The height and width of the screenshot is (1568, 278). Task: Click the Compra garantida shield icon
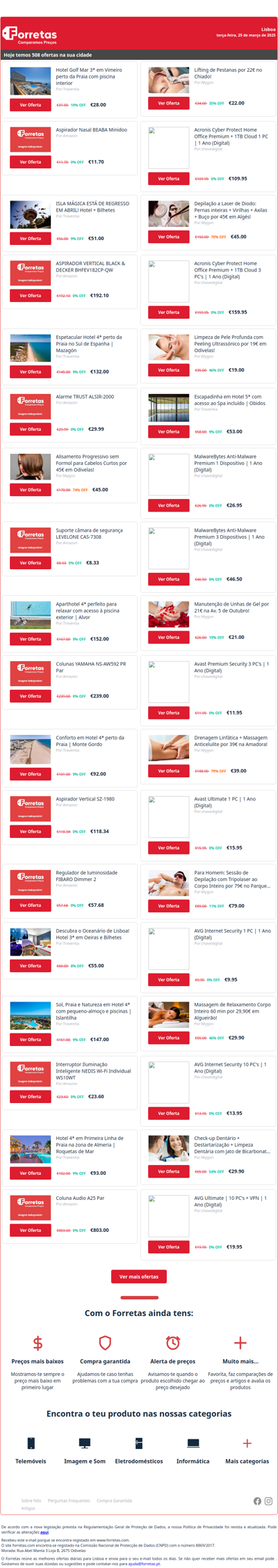coord(105,1343)
